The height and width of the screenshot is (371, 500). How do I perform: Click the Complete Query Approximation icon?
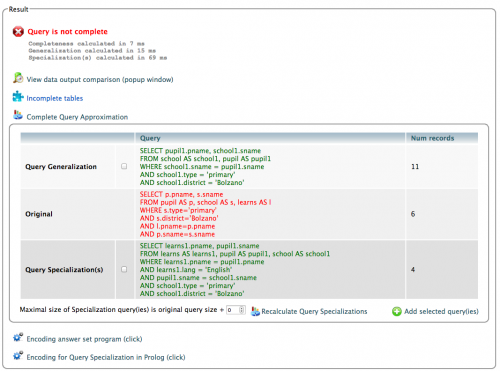pos(18,115)
